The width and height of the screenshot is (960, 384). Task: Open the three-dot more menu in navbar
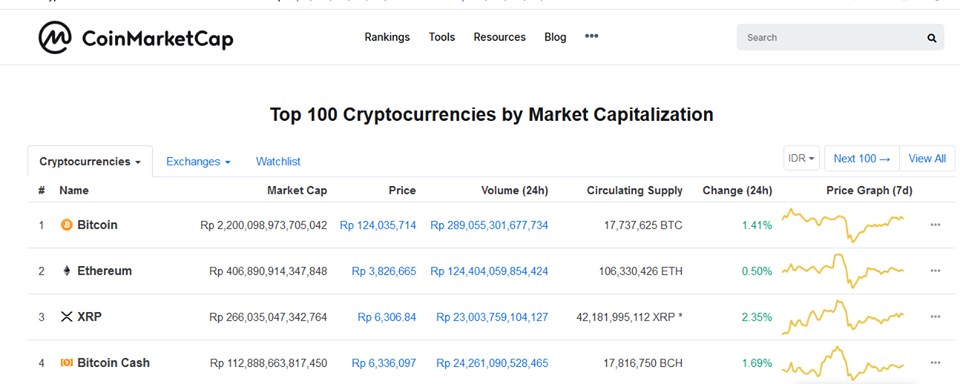(591, 36)
